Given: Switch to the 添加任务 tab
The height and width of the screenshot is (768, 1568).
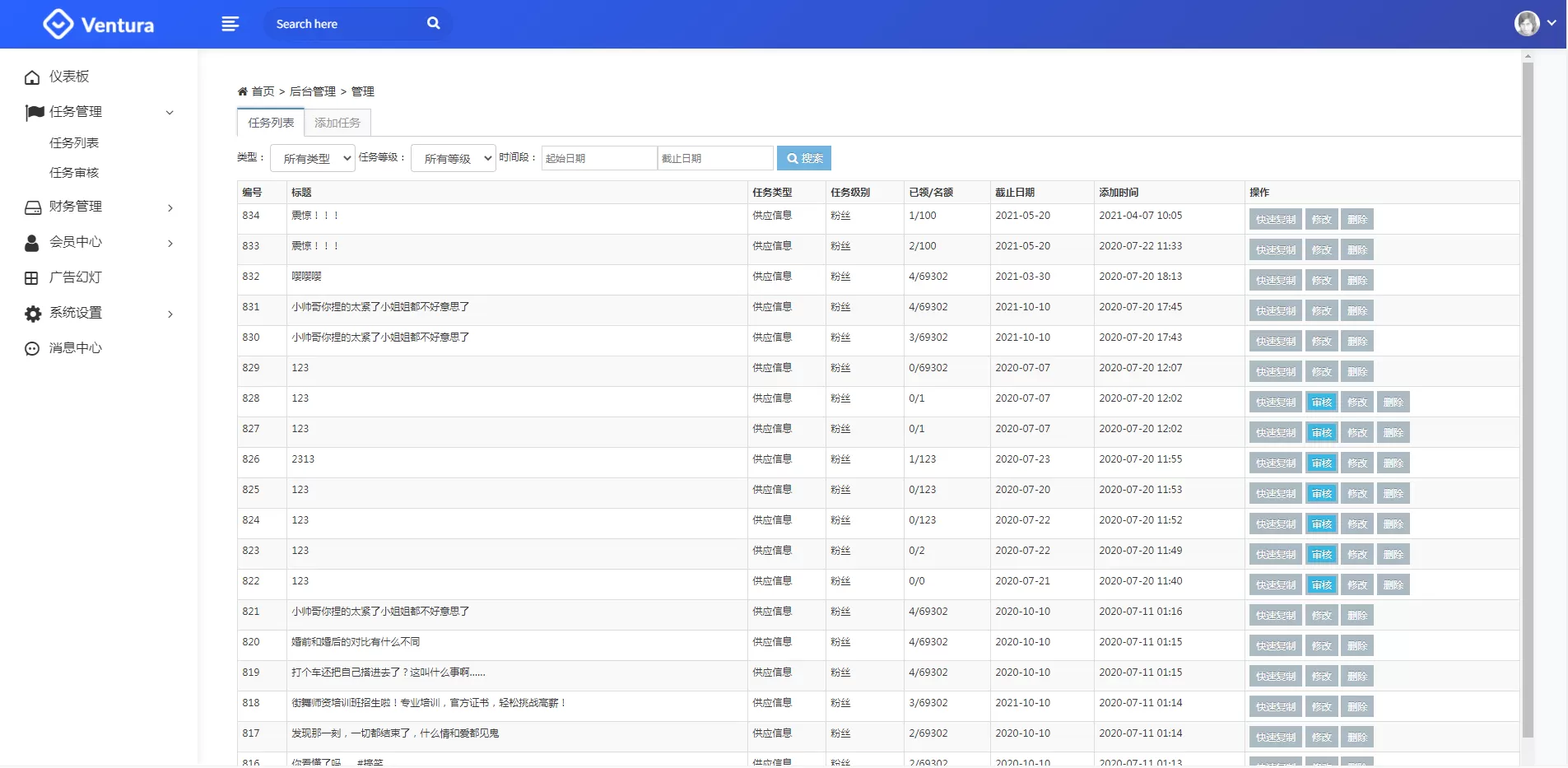Looking at the screenshot, I should click(337, 123).
